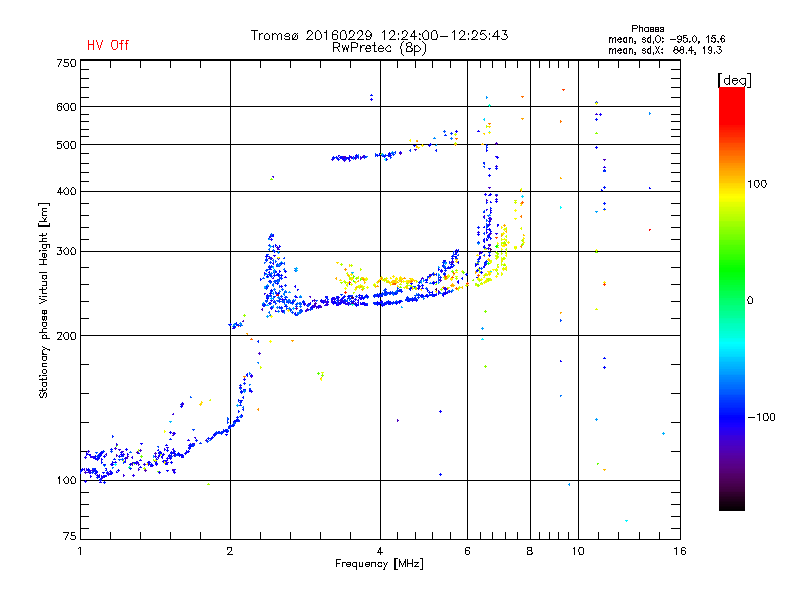Click the black bottom of the colorbar
The image size is (800, 600).
[x=732, y=503]
